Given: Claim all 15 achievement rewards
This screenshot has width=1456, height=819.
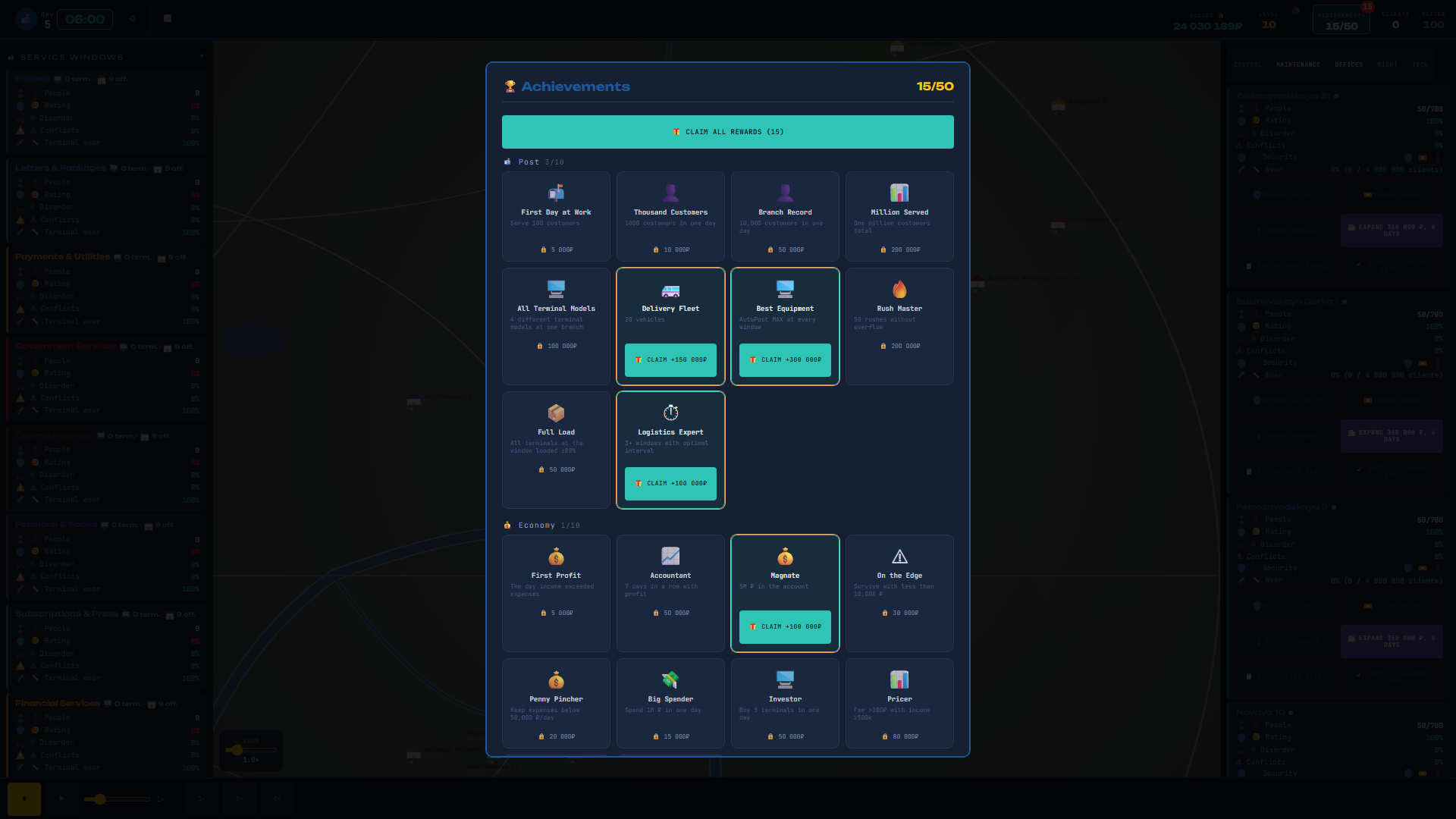Looking at the screenshot, I should 728,132.
